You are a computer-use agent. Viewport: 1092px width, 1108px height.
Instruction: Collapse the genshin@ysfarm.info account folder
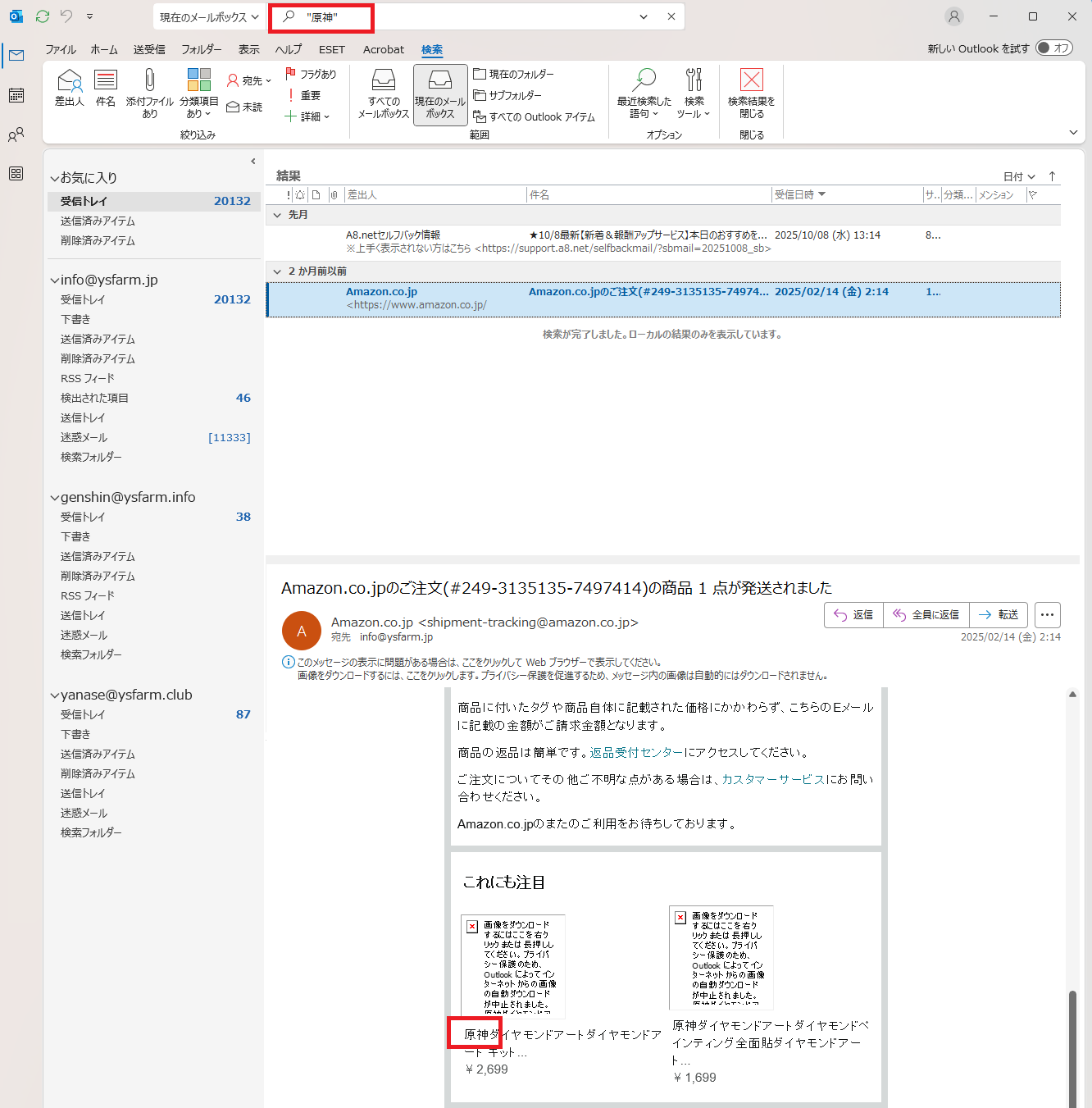tap(54, 498)
